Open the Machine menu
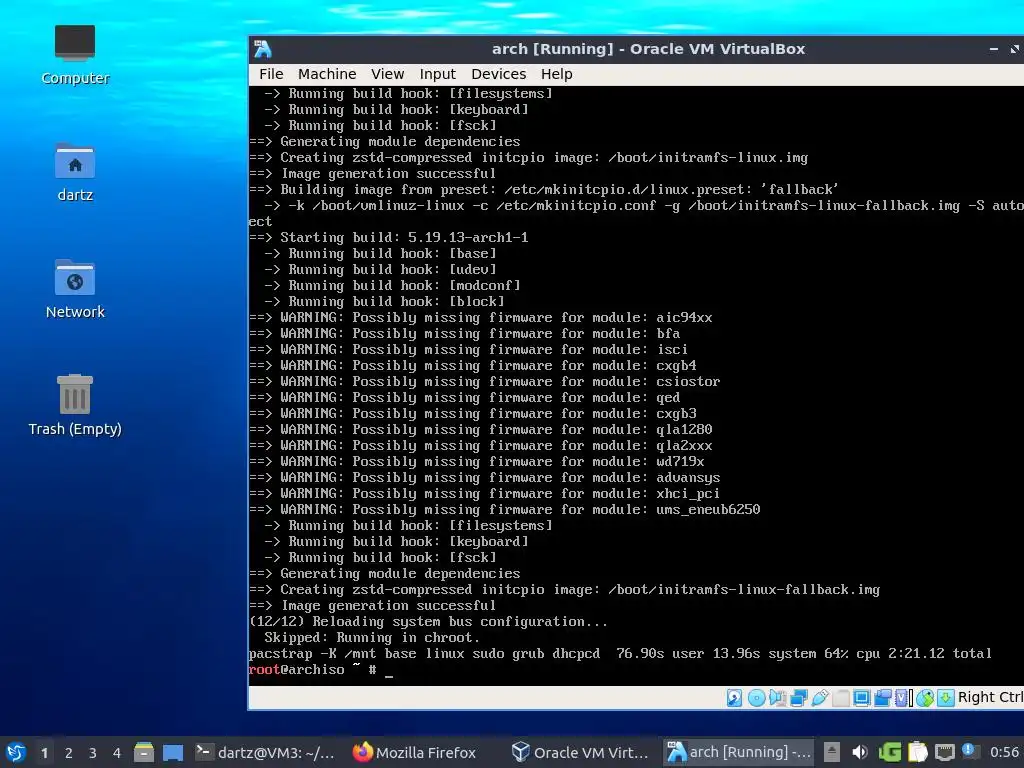Screen dimensions: 1024x768 [327, 74]
